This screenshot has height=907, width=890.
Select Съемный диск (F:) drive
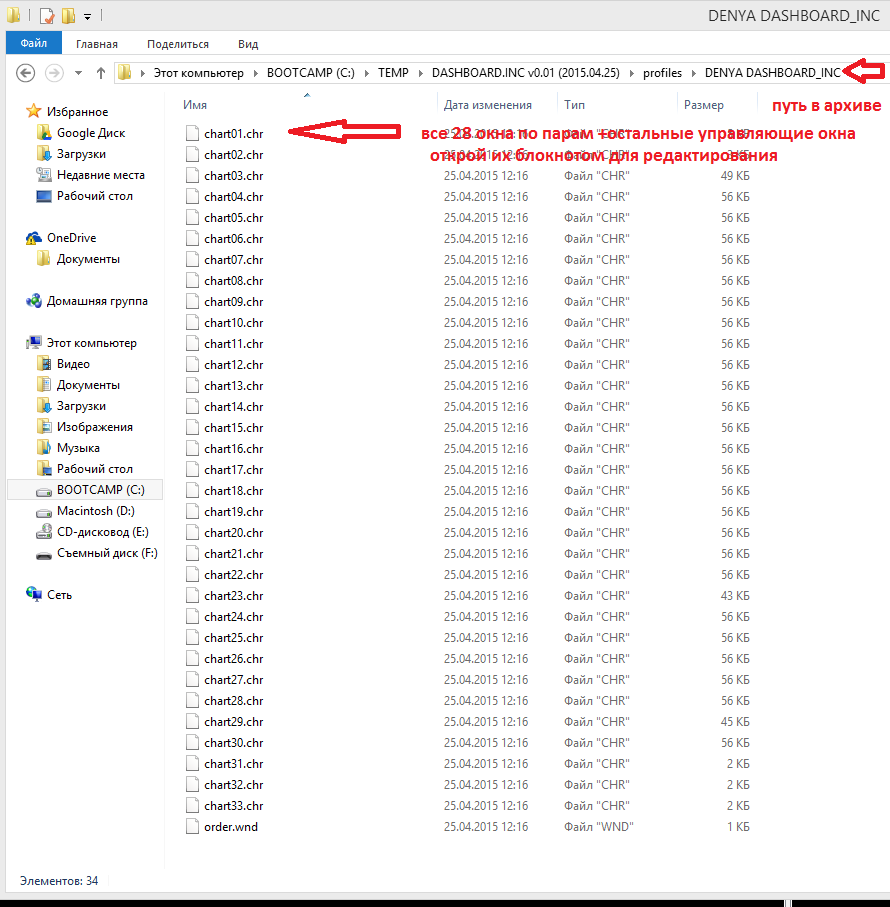pos(107,553)
